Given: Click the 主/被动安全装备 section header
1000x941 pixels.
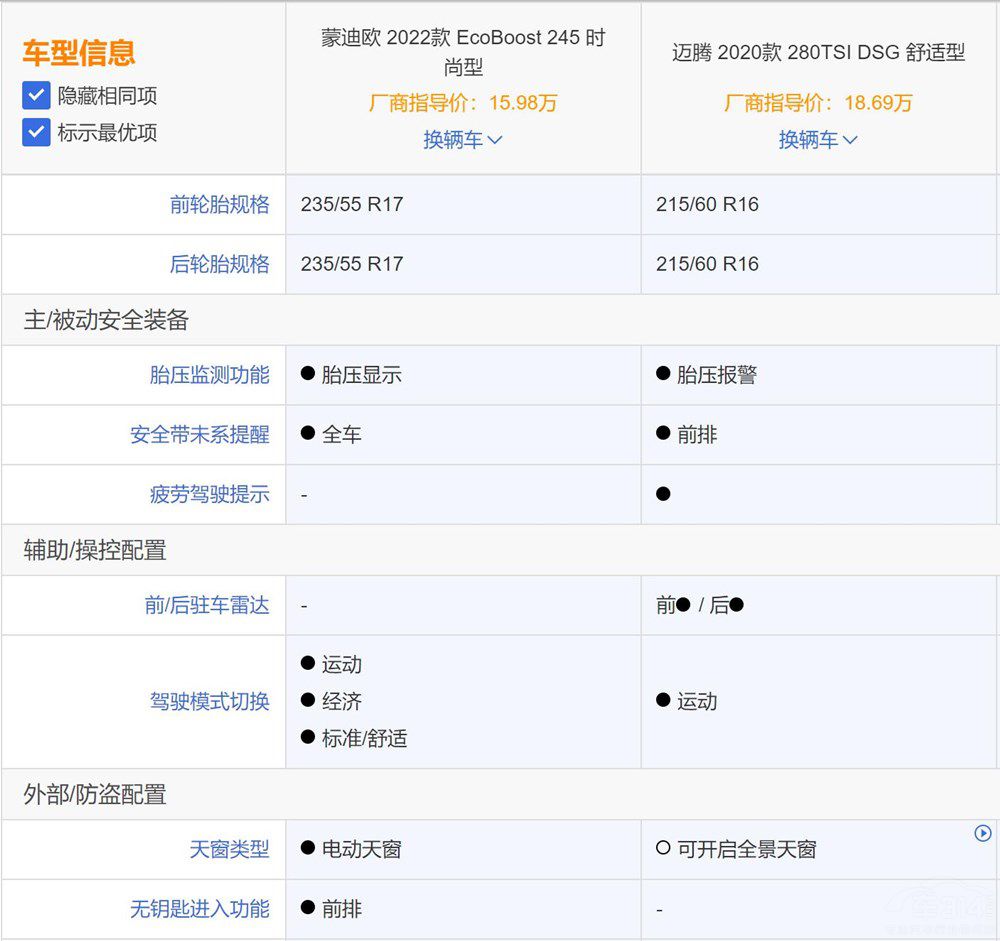Looking at the screenshot, I should [106, 320].
